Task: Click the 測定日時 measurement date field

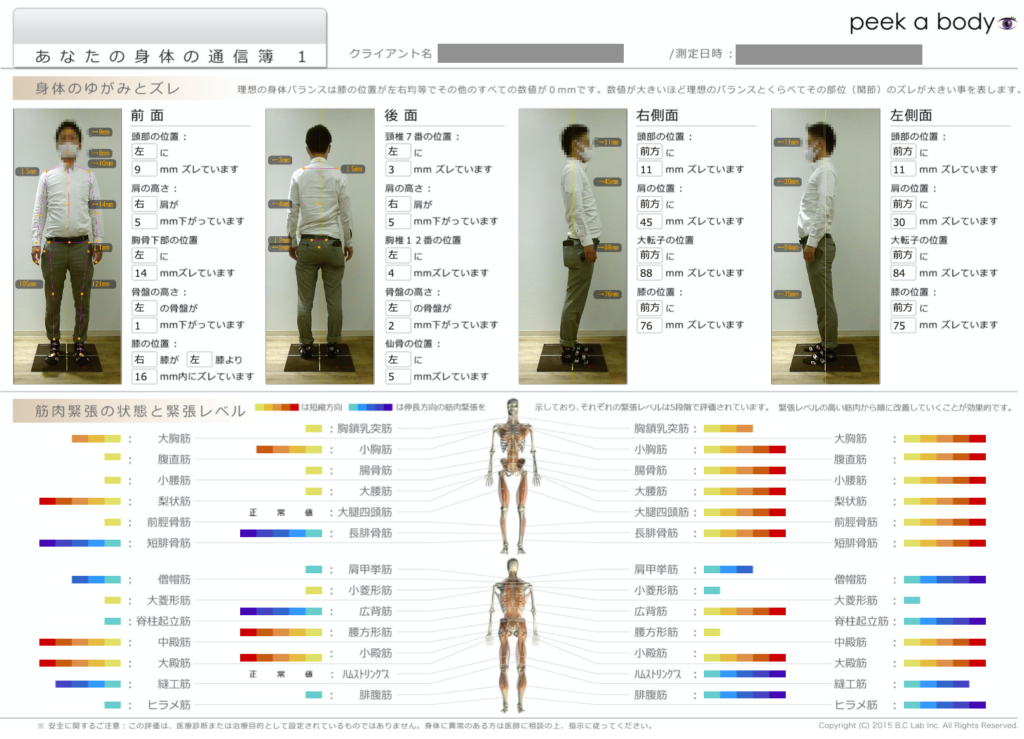Action: (828, 54)
